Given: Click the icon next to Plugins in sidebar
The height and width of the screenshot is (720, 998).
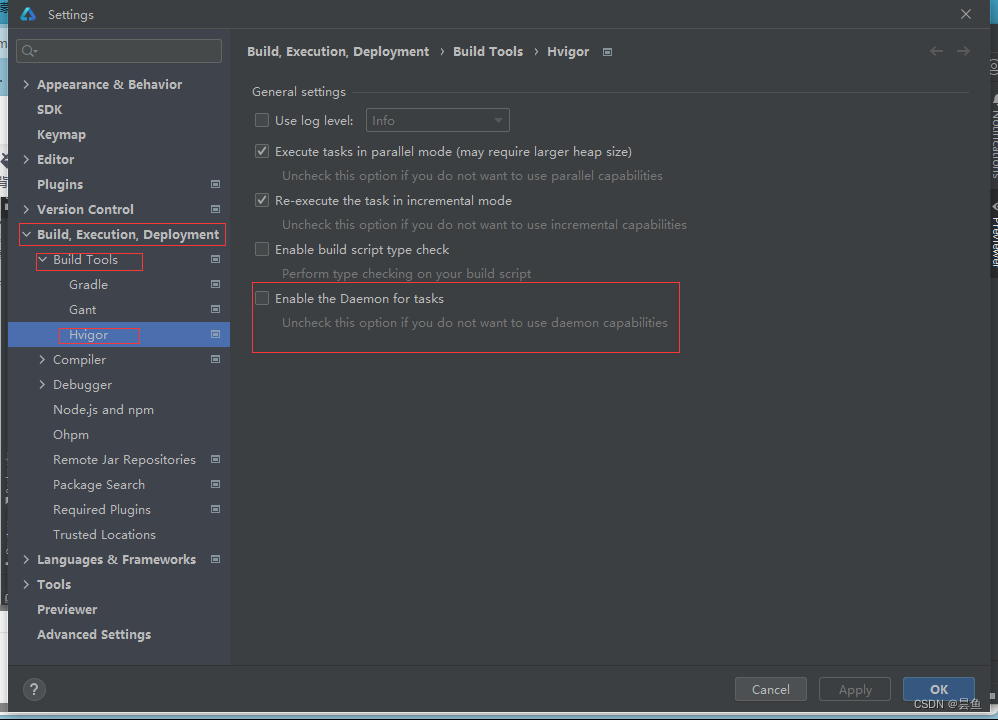Looking at the screenshot, I should click(x=214, y=184).
